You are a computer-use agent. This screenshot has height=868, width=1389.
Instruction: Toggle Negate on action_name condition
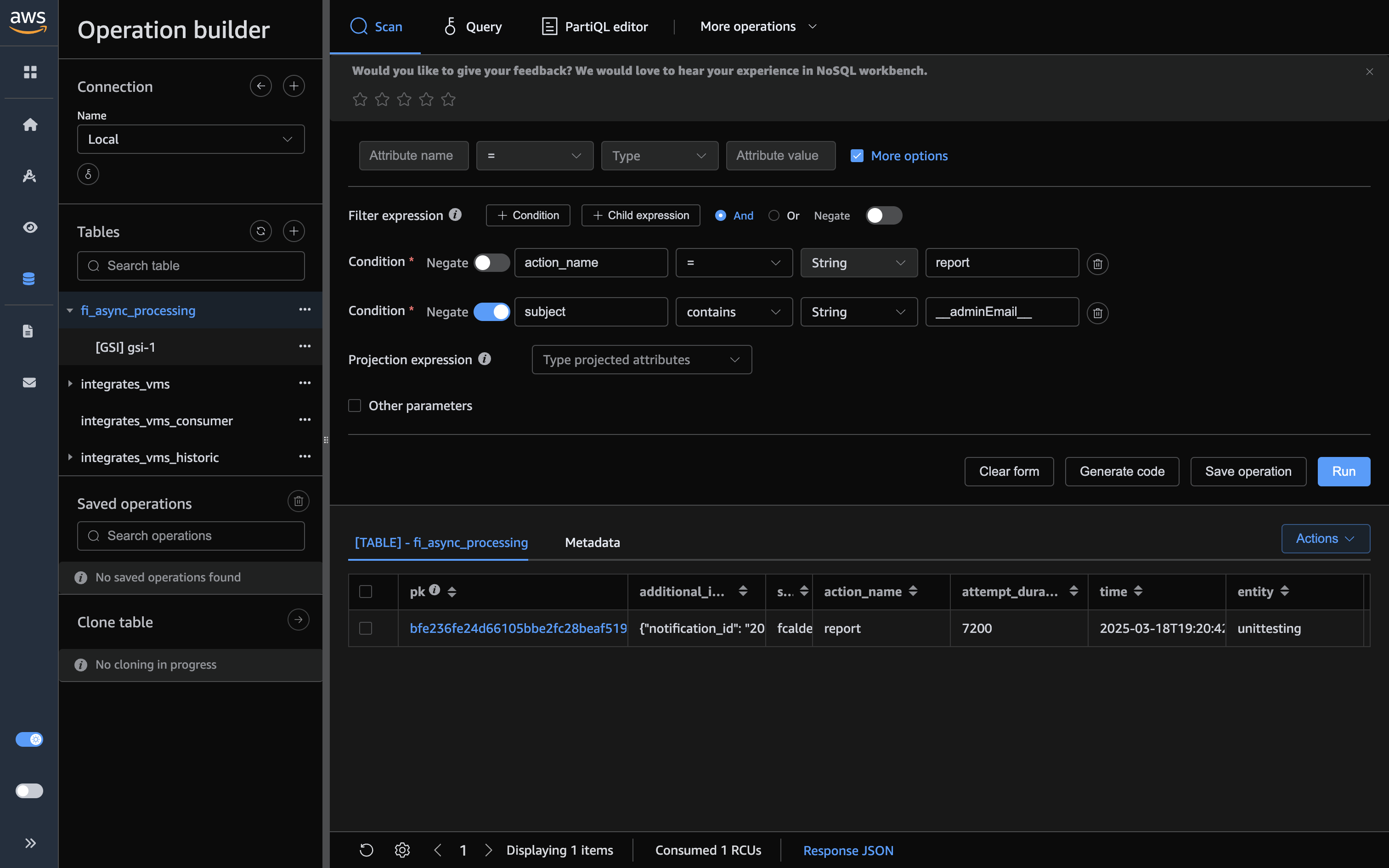(492, 263)
